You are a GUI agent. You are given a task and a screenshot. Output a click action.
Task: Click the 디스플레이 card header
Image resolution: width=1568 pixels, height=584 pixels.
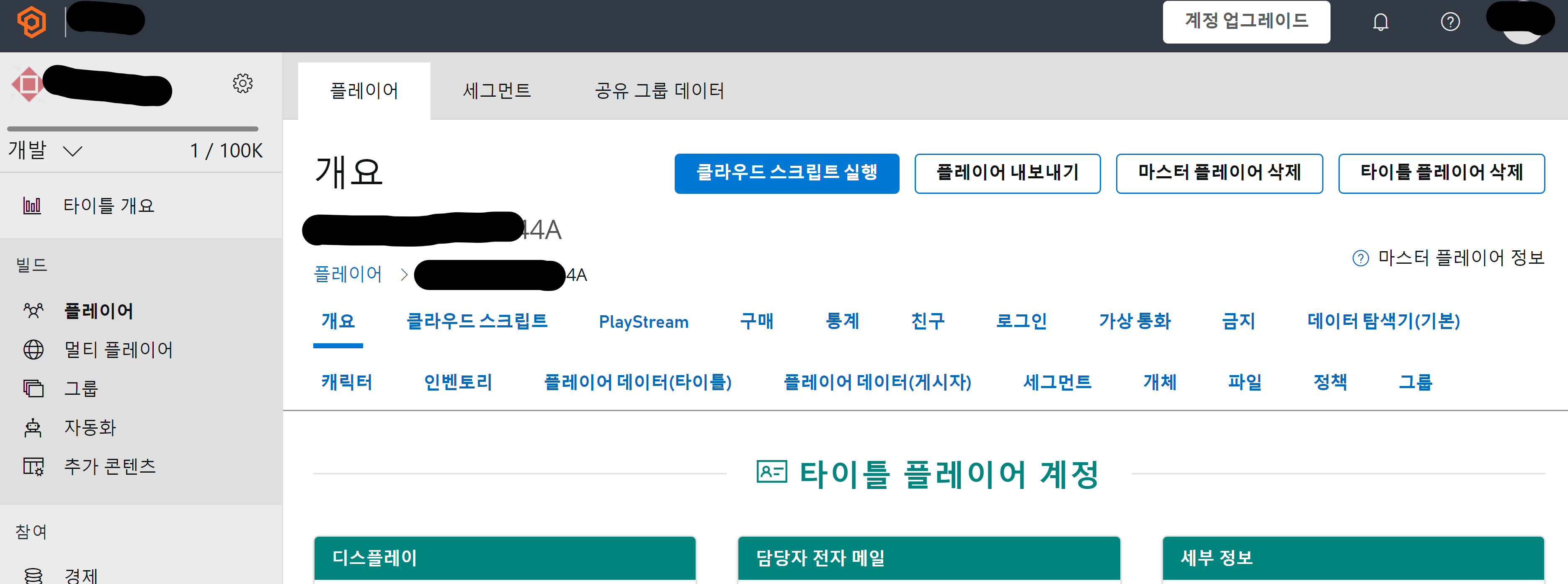(x=505, y=558)
